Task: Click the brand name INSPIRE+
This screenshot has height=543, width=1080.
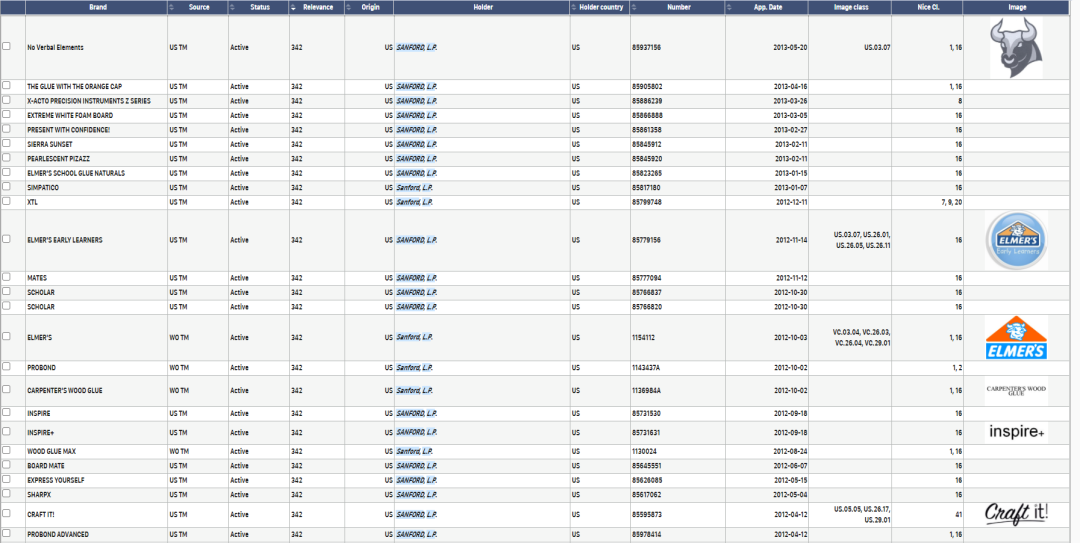Action: [x=41, y=433]
